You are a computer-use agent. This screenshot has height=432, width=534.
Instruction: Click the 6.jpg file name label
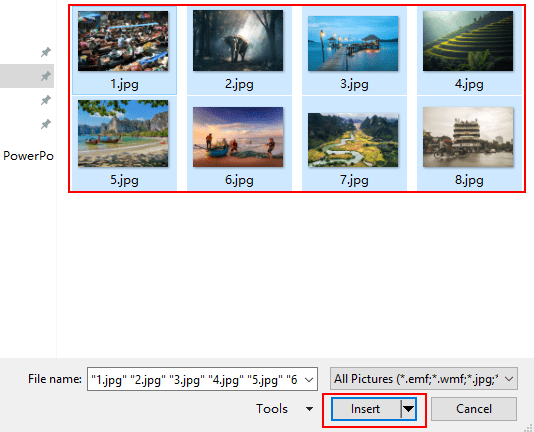239,180
